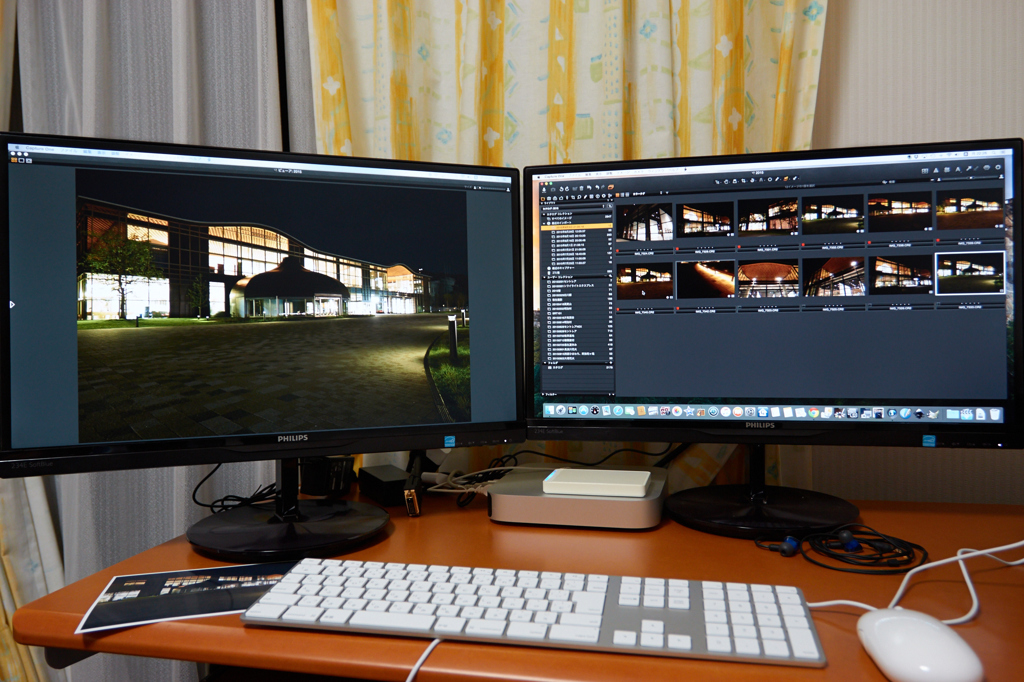
Task: Click the undo arrow icon in the toolbar
Action: pyautogui.click(x=587, y=187)
